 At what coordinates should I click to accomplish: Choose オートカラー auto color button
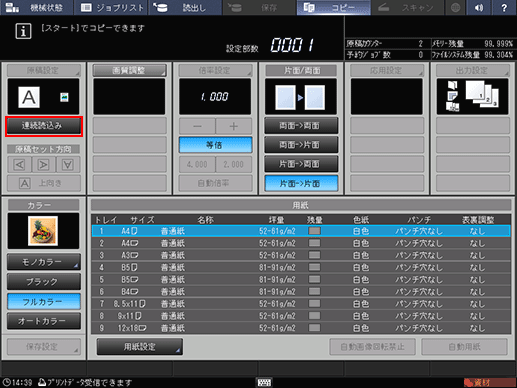[x=44, y=321]
